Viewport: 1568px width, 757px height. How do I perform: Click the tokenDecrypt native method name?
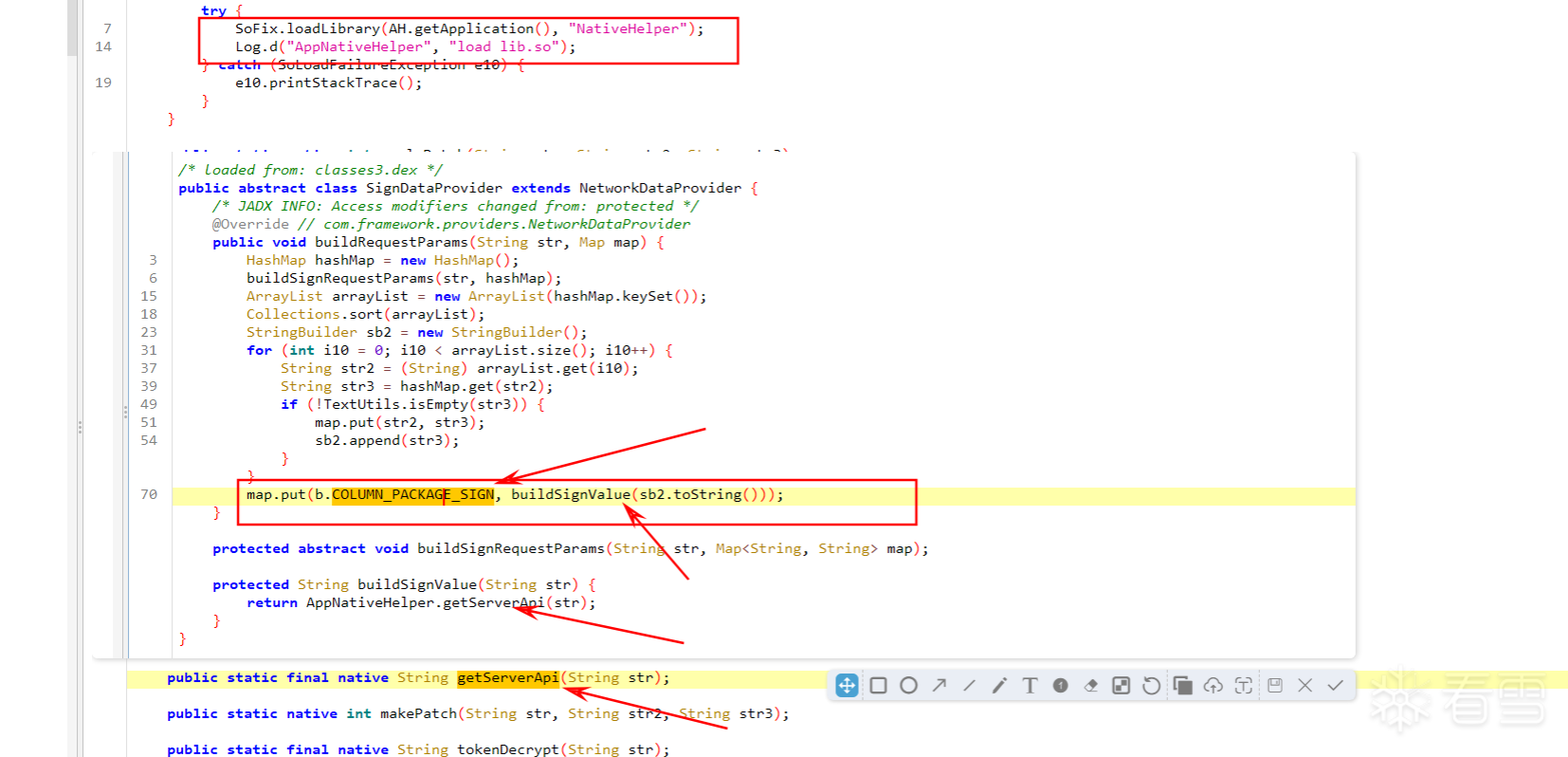[508, 749]
